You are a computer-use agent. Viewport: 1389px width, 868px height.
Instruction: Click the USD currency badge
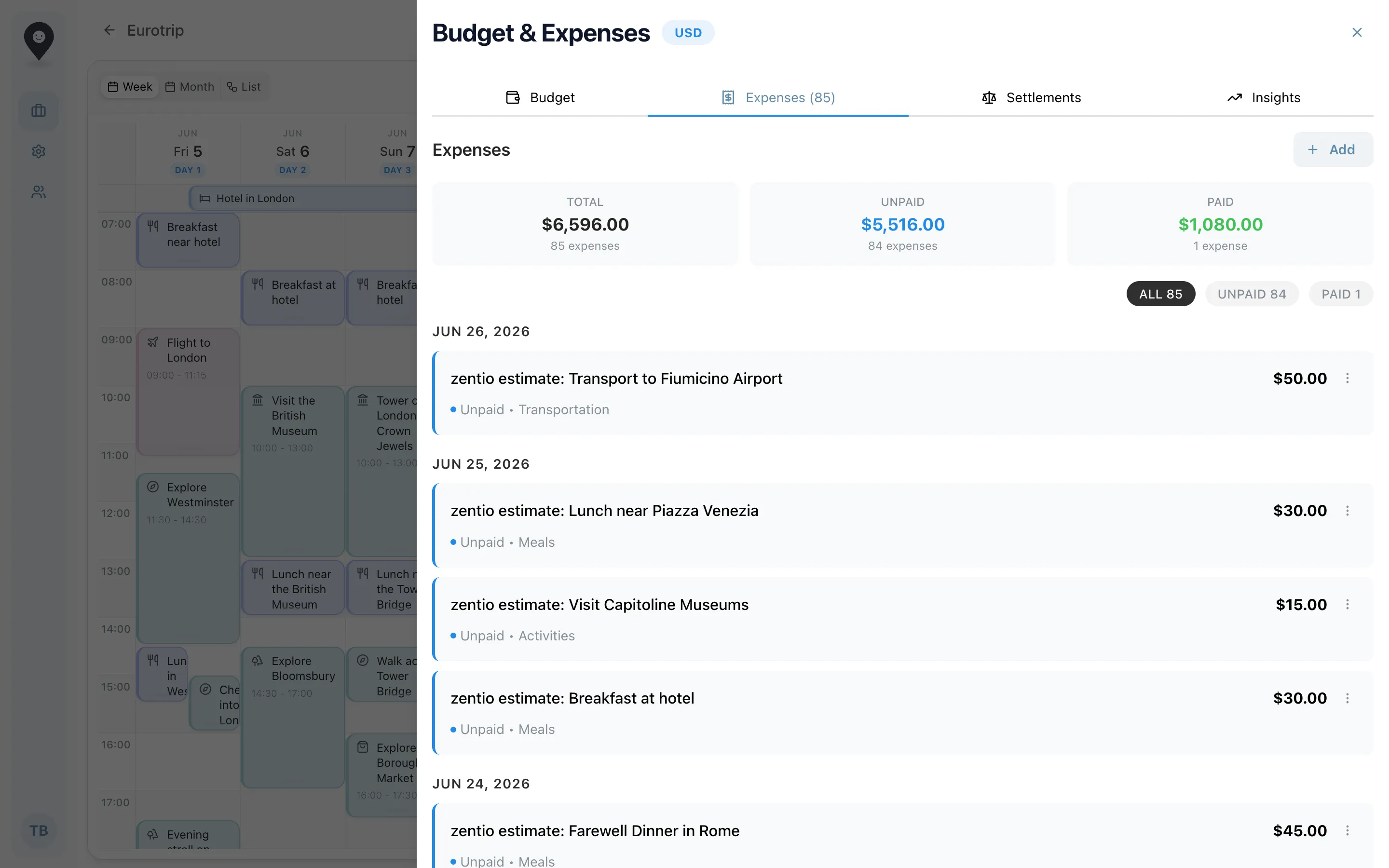(x=687, y=33)
